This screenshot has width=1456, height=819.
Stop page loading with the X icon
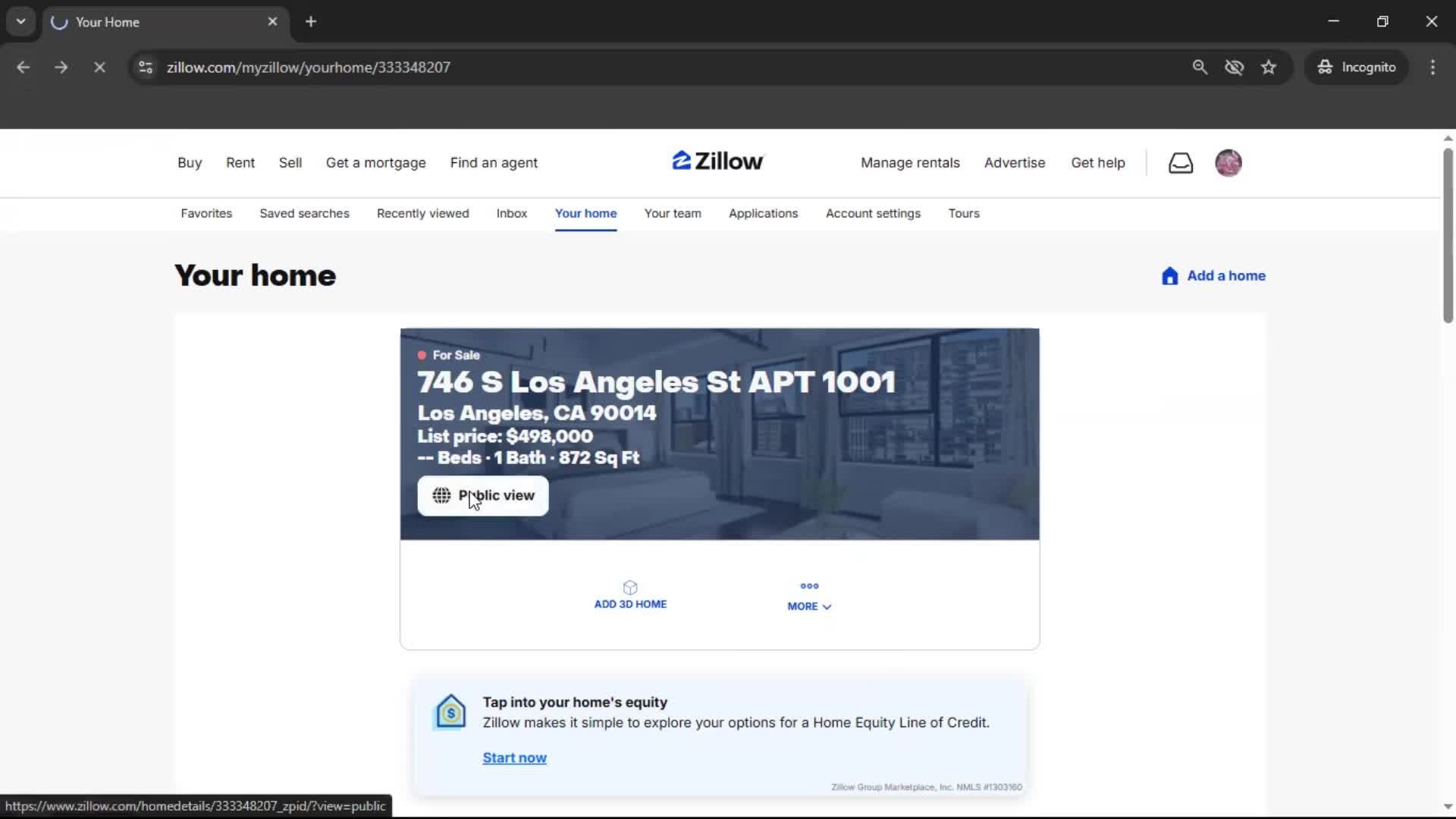pyautogui.click(x=99, y=67)
